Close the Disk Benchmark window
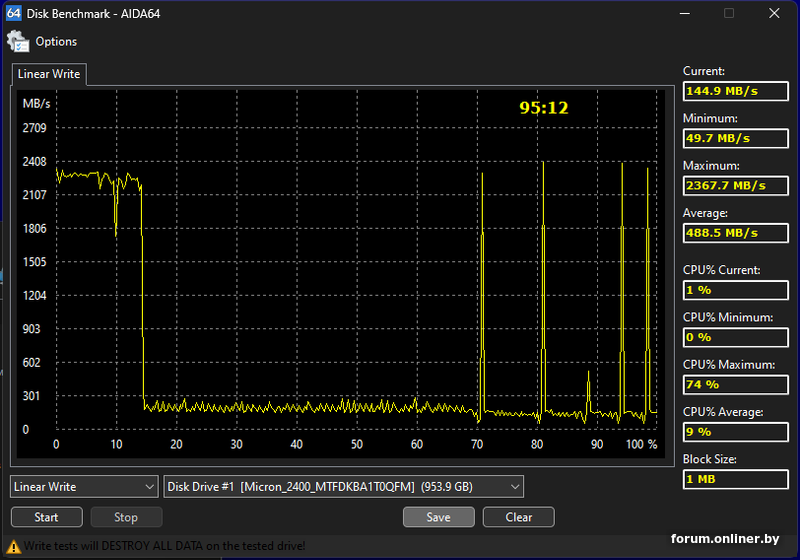The height and width of the screenshot is (560, 800). point(775,13)
